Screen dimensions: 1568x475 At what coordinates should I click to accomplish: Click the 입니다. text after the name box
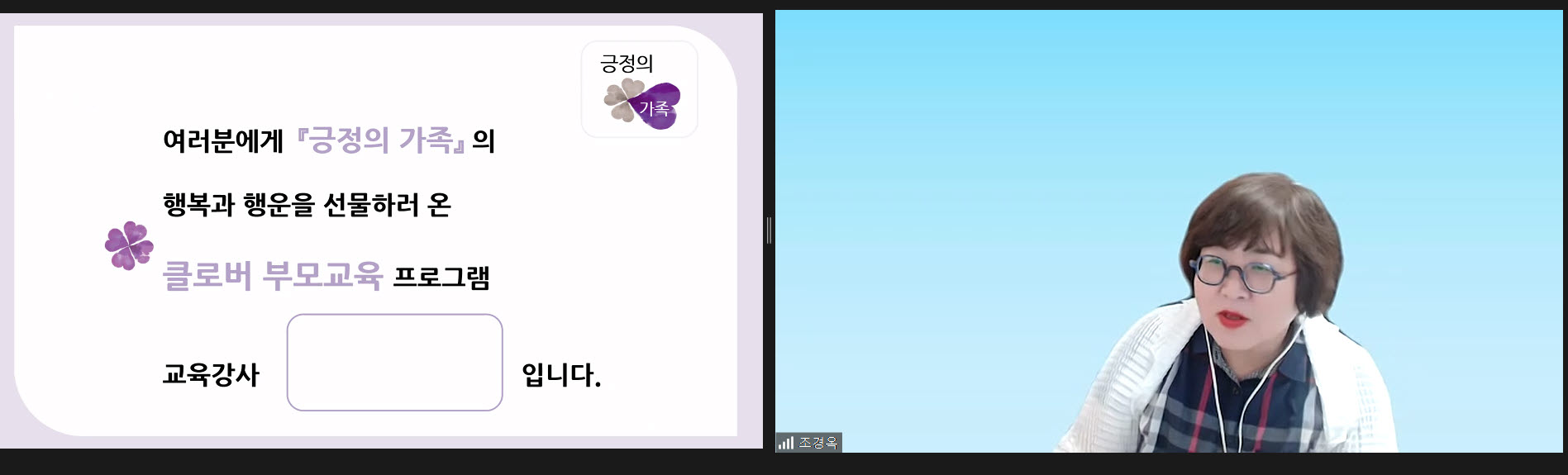[561, 375]
